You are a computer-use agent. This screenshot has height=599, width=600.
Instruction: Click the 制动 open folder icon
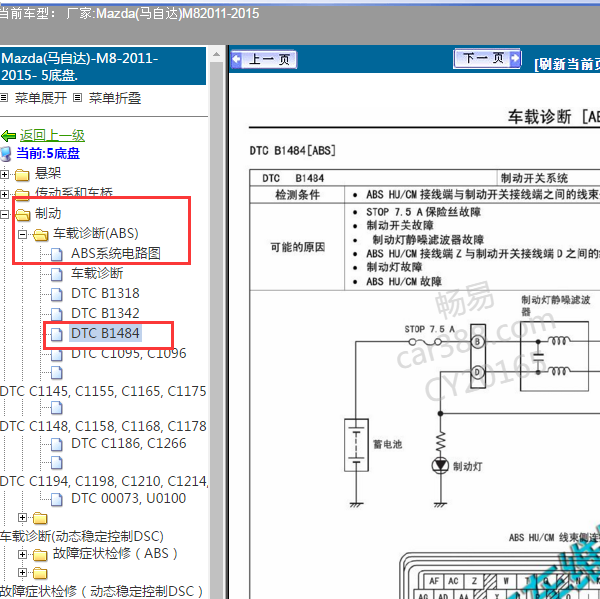23,215
